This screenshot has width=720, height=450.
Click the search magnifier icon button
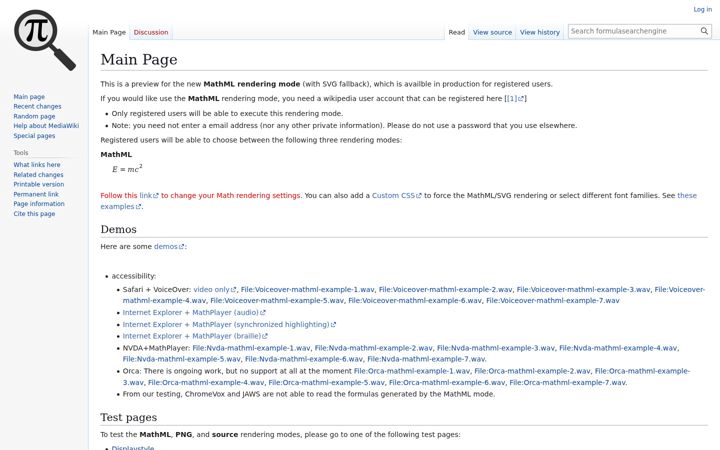tap(704, 31)
